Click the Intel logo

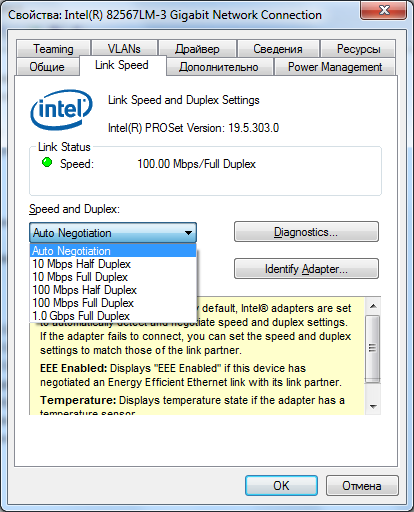coord(61,110)
